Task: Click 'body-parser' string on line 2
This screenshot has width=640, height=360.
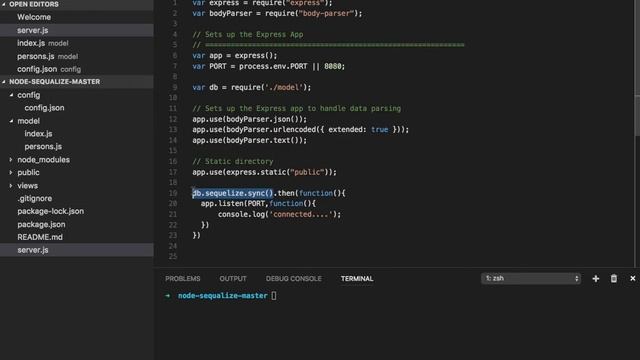Action: (326, 13)
